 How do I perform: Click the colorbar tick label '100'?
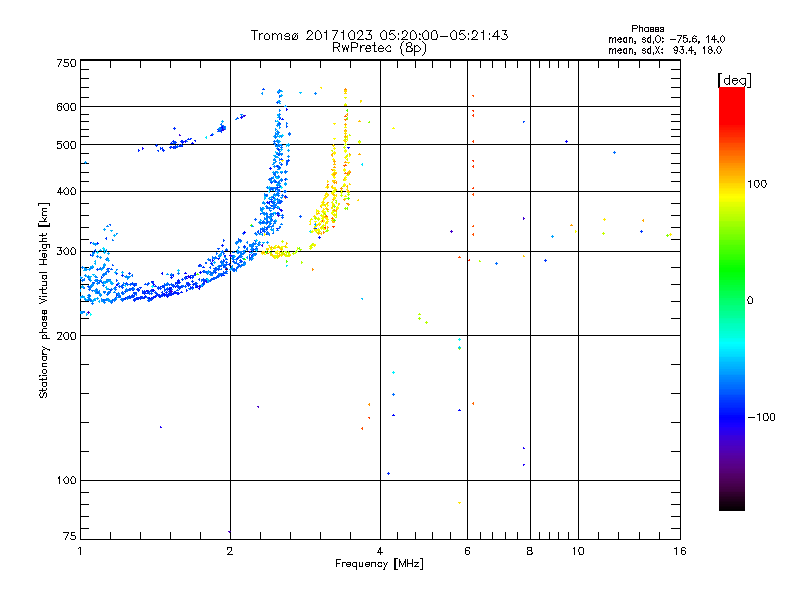coord(757,184)
